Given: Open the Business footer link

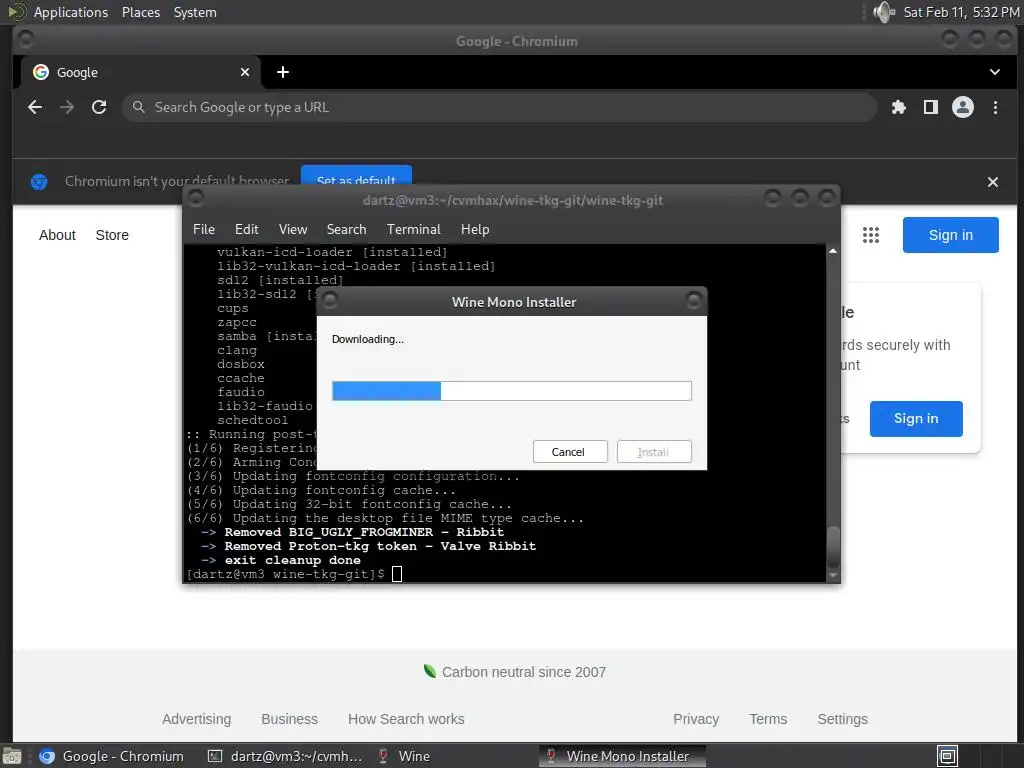Looking at the screenshot, I should click(x=289, y=719).
